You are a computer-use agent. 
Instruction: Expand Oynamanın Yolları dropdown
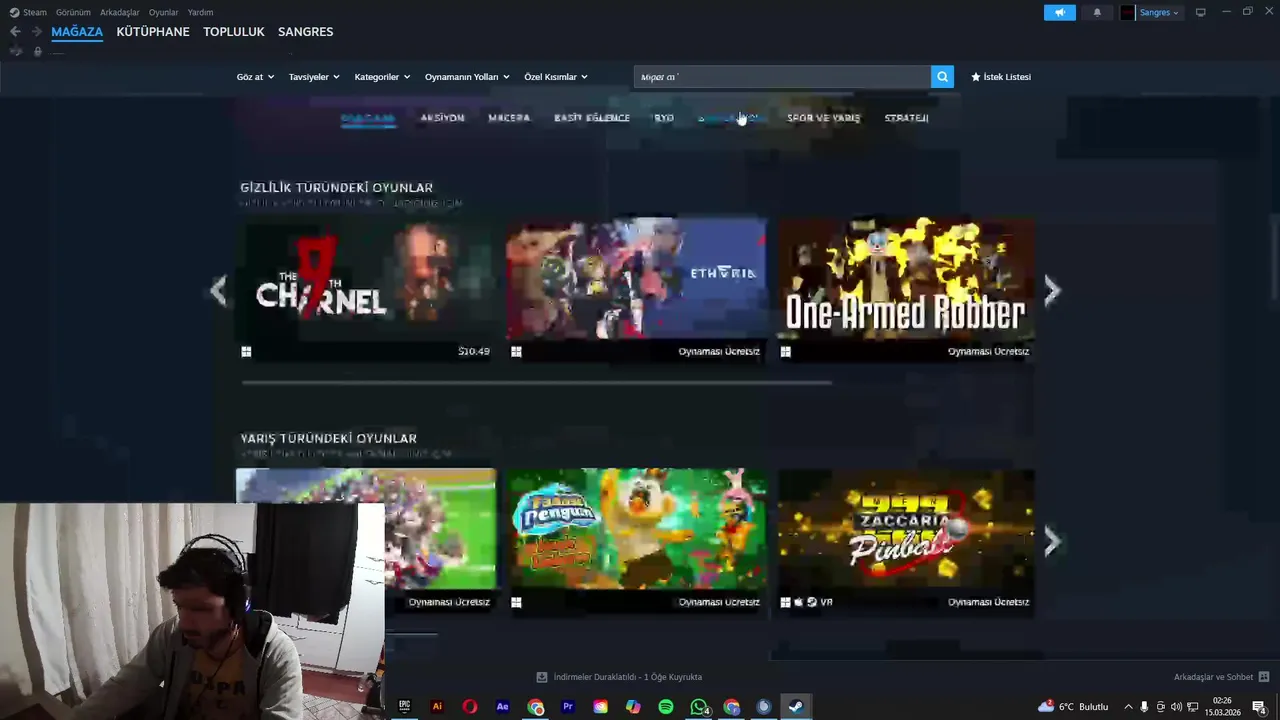[x=467, y=77]
